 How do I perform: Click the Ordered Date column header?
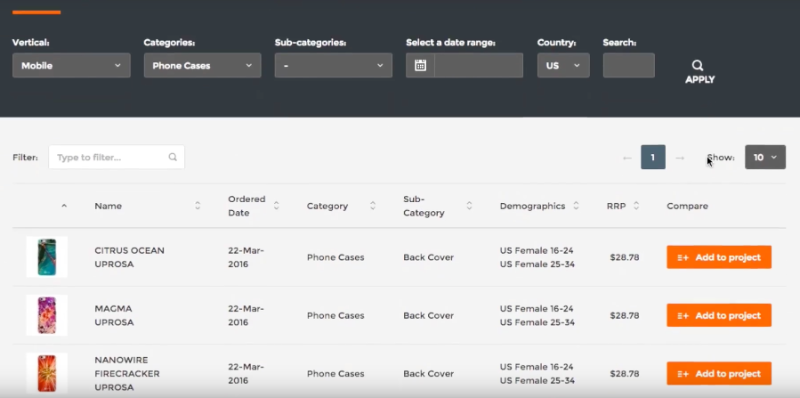tap(247, 206)
